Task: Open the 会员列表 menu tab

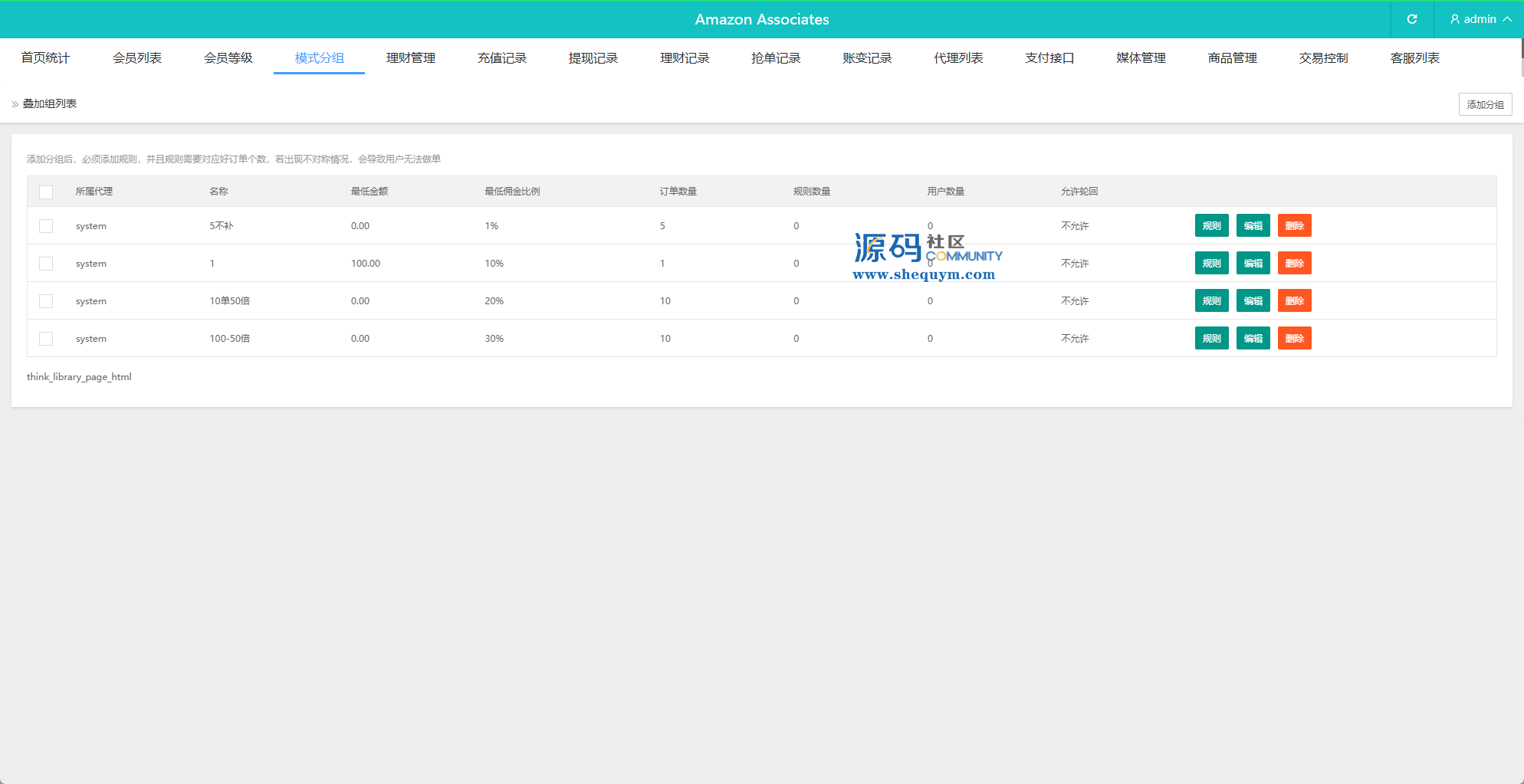Action: pyautogui.click(x=136, y=58)
